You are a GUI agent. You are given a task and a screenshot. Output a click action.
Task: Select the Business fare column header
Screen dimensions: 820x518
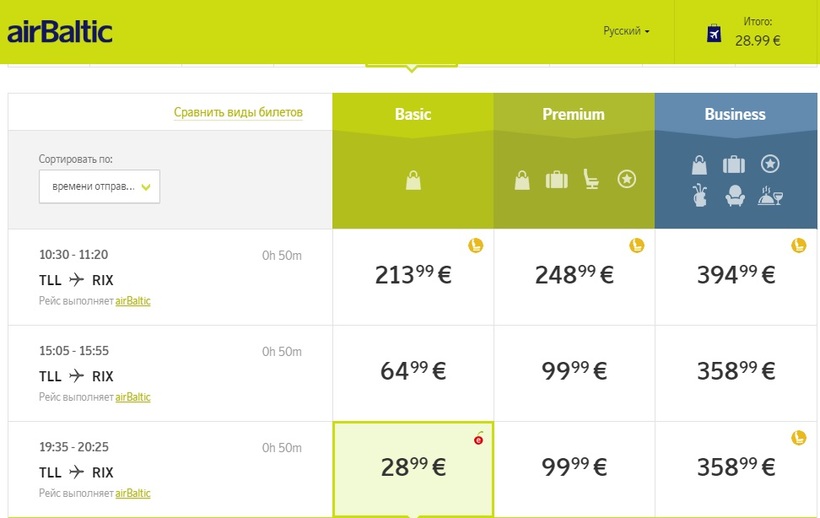click(x=735, y=114)
